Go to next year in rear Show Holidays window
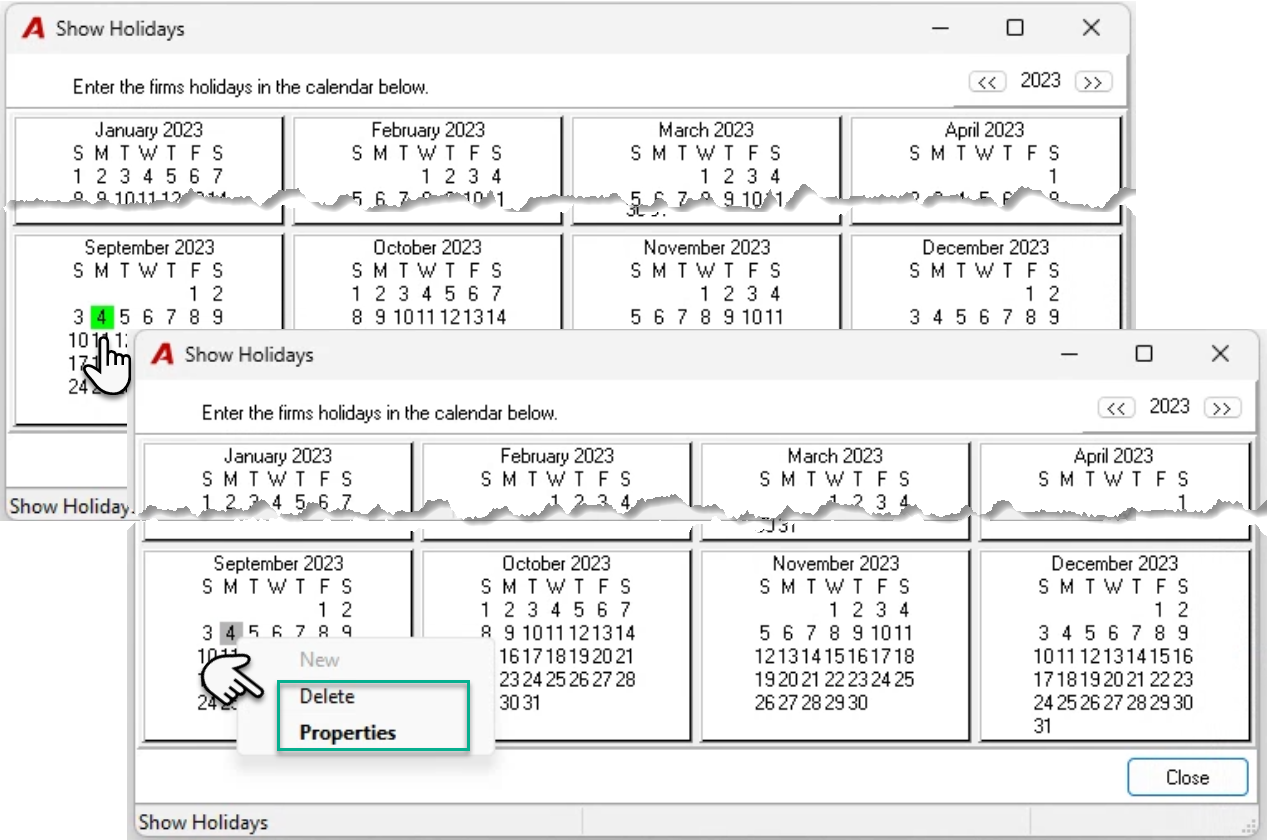The image size is (1267, 840). click(1093, 82)
